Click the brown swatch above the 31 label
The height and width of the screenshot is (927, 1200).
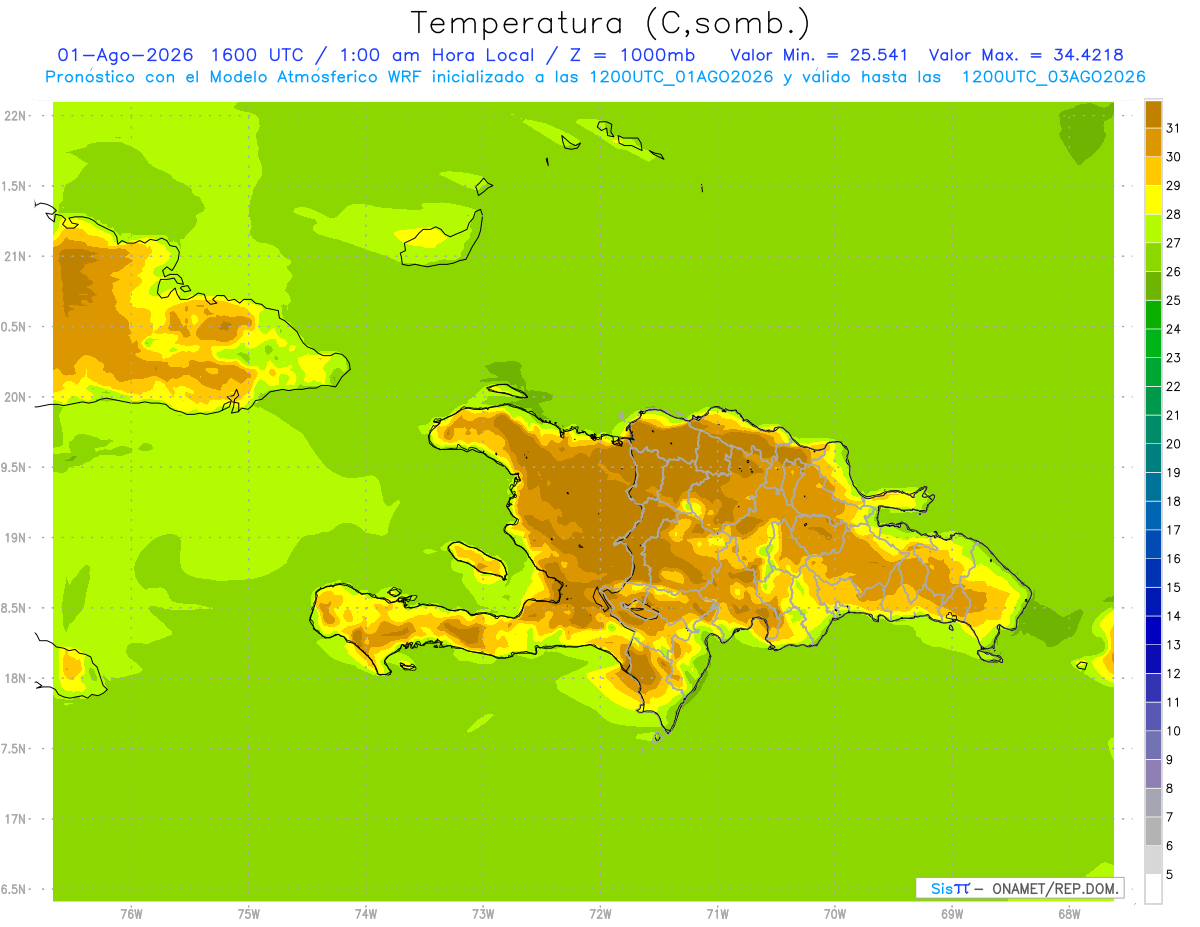point(1153,113)
